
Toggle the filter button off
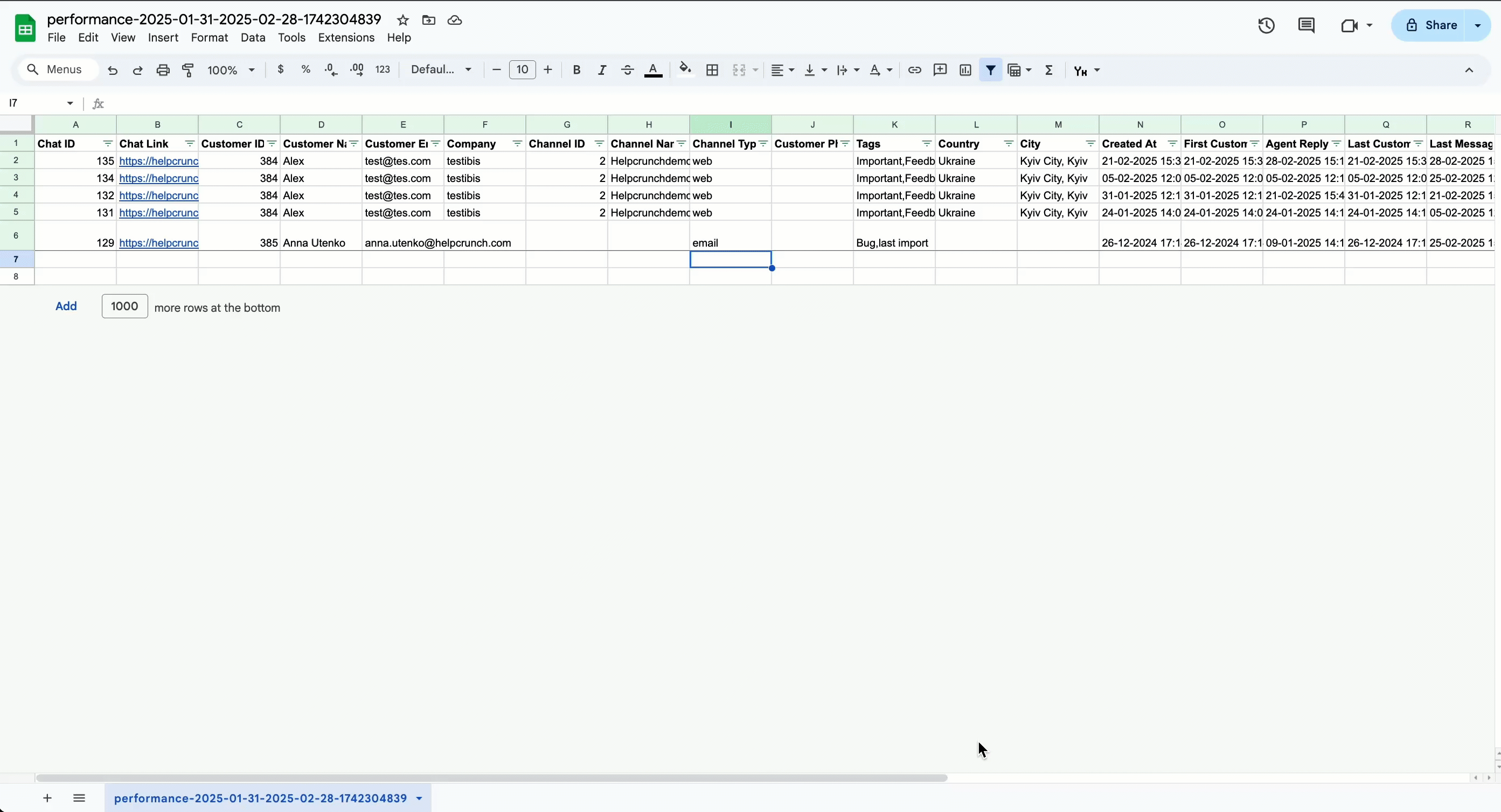point(990,70)
